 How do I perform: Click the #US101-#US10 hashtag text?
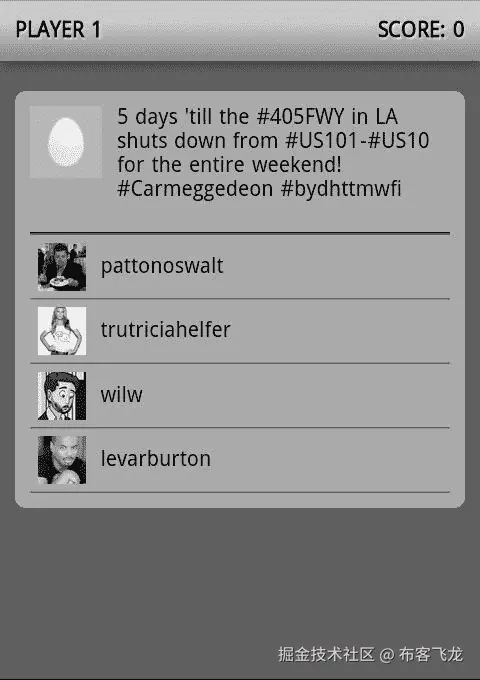point(357,141)
